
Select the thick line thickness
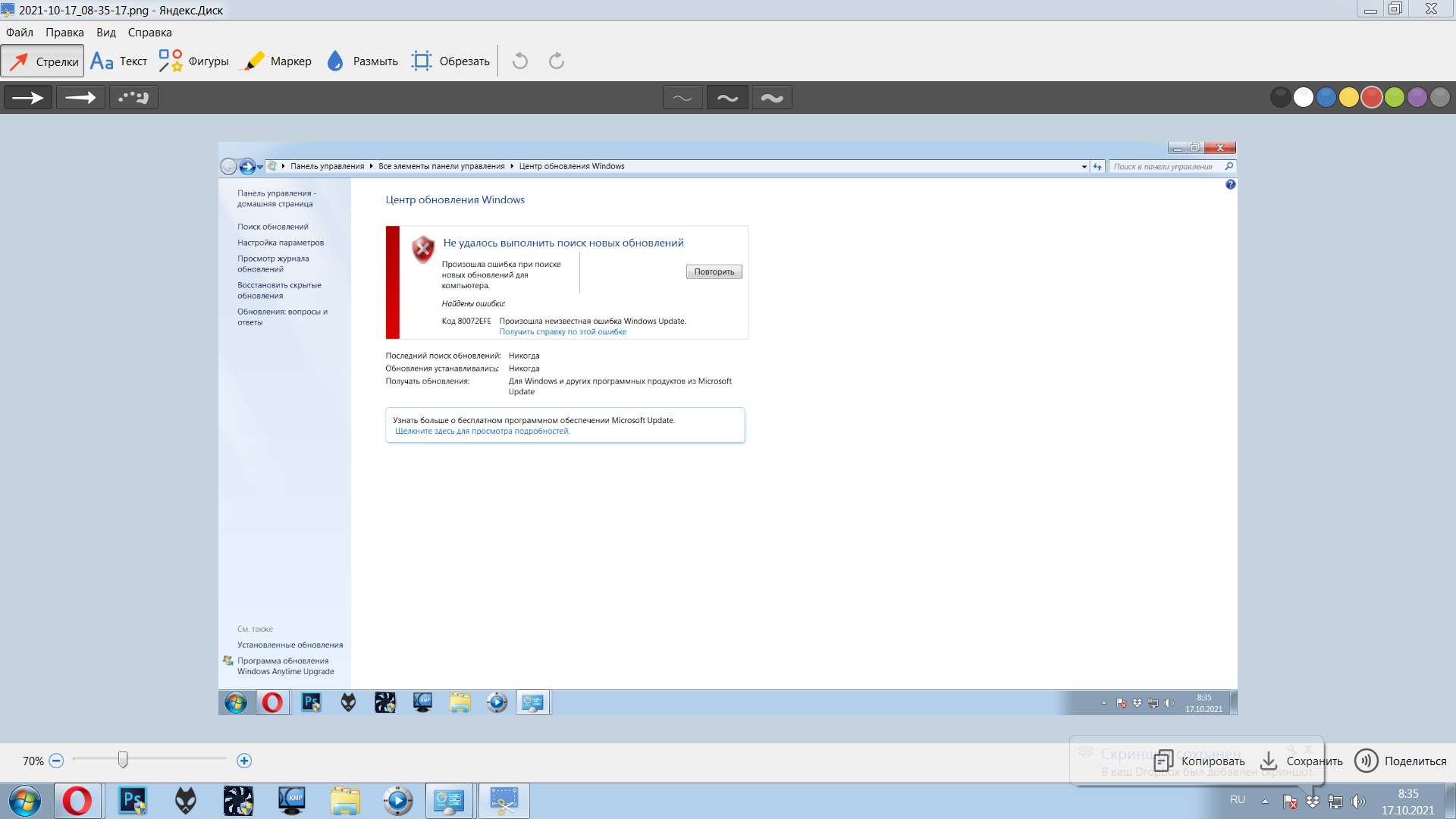(x=772, y=98)
